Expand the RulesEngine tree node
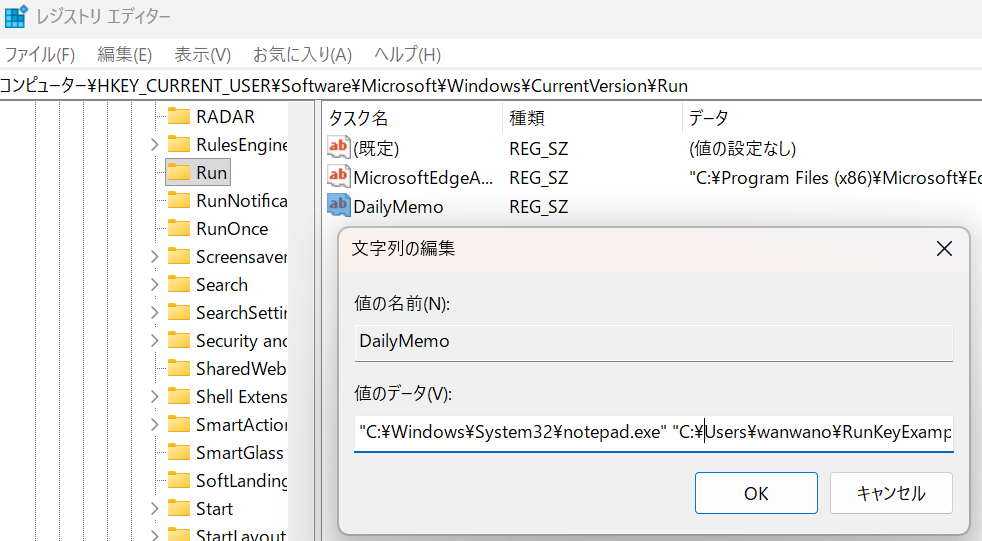Image resolution: width=982 pixels, height=541 pixels. pos(155,145)
